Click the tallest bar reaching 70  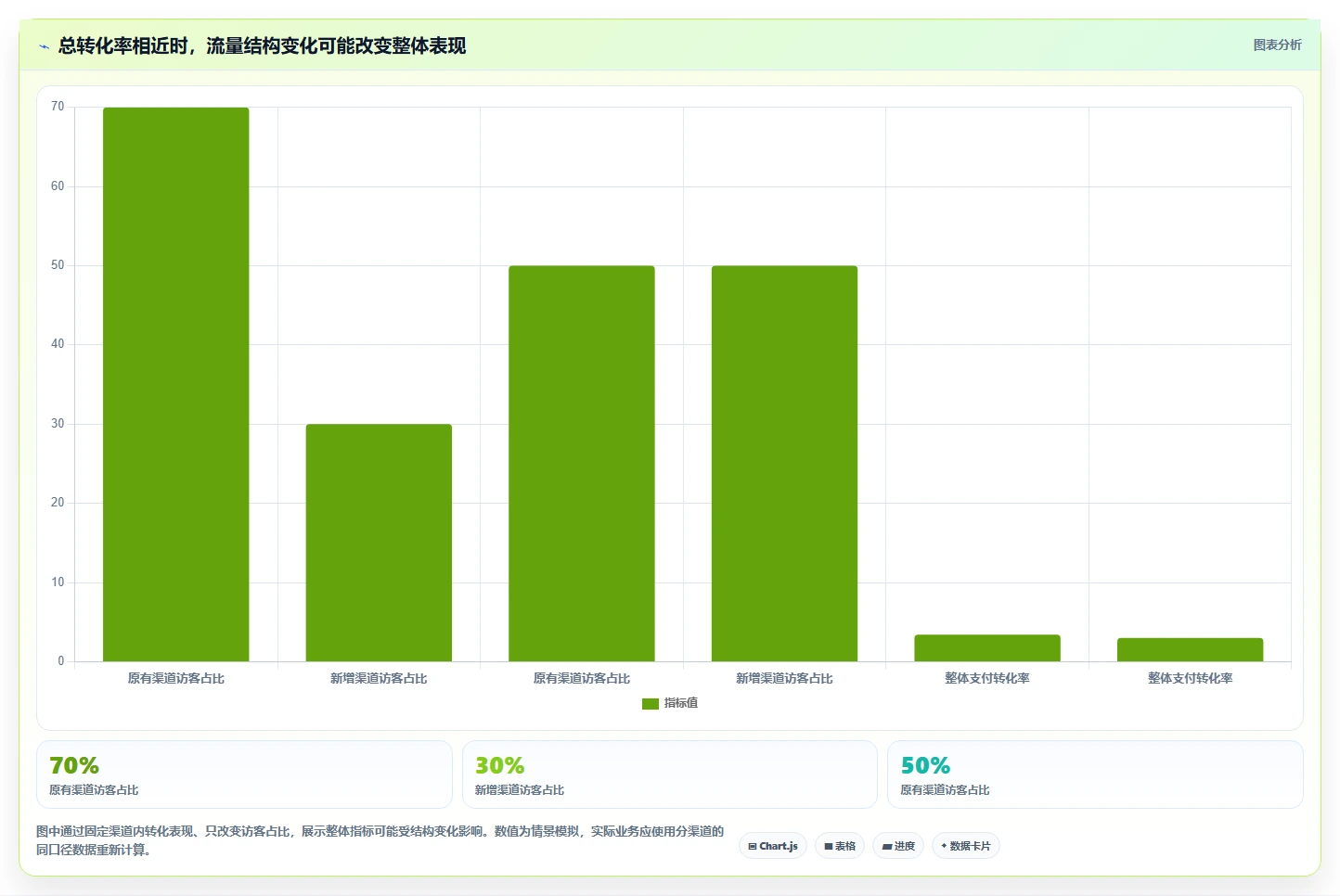tap(176, 384)
